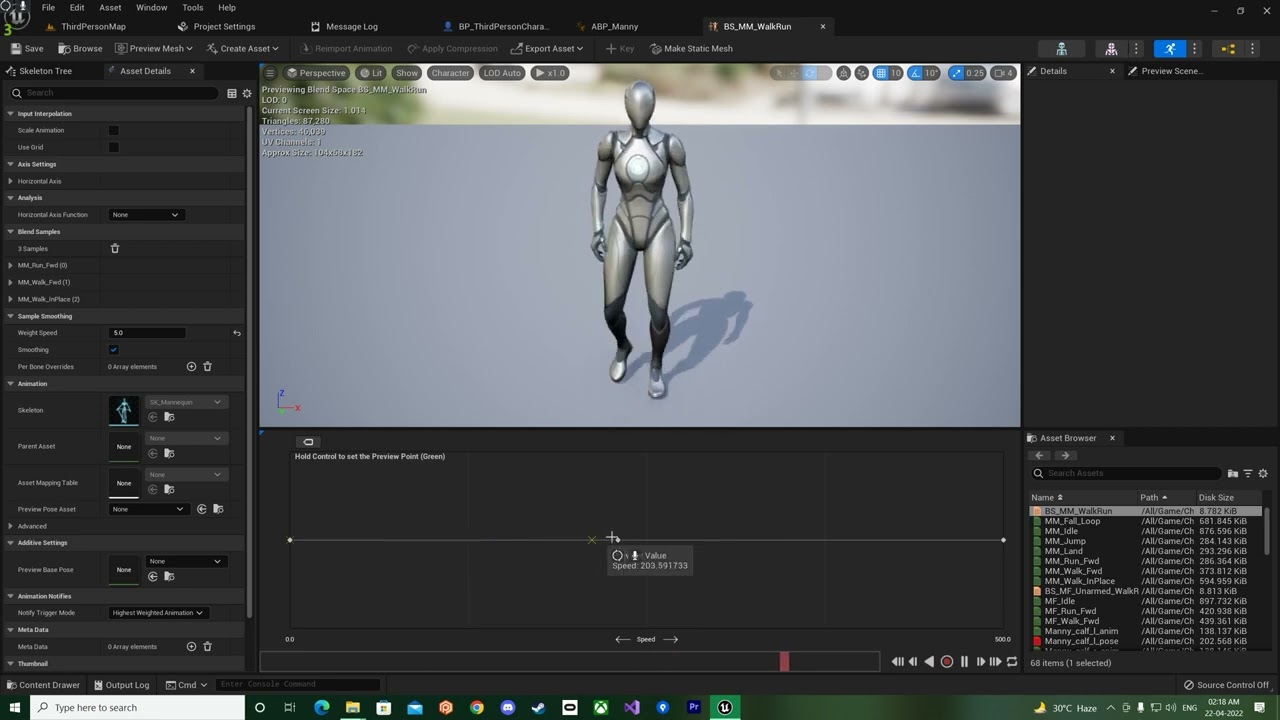Open the Content Drawer
This screenshot has width=1280, height=720.
coord(43,685)
